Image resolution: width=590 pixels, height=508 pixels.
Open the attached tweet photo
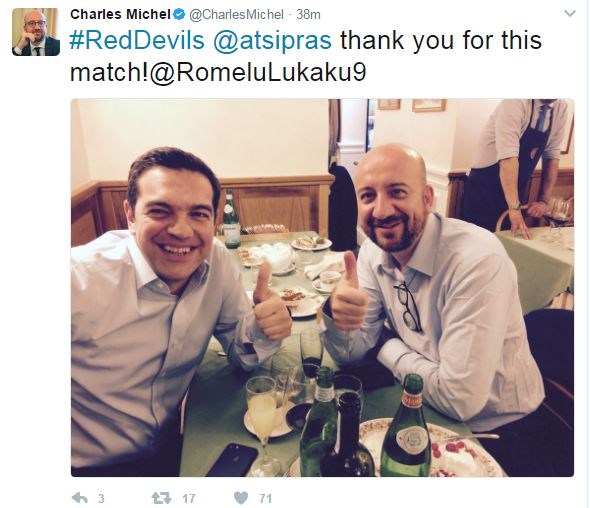(322, 287)
